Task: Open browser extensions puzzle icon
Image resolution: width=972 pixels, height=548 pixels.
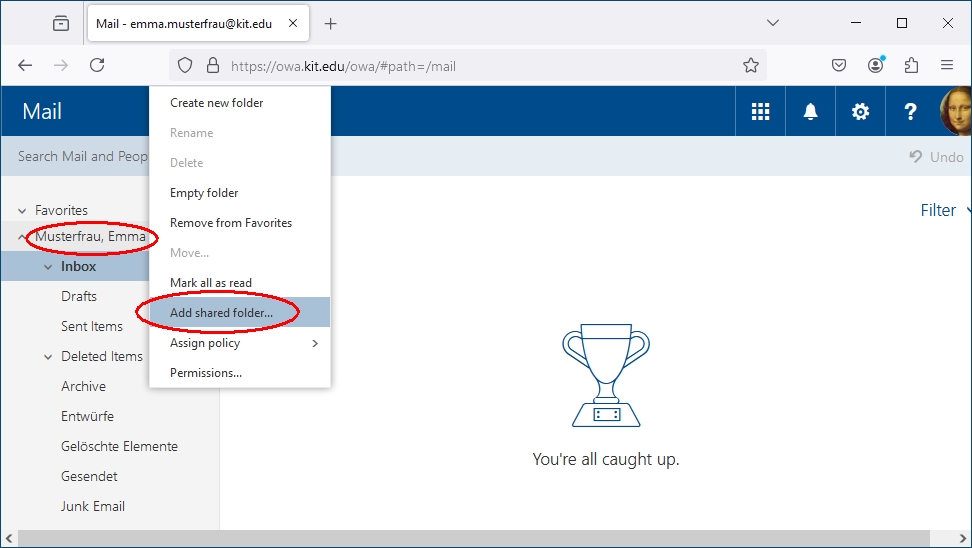Action: (911, 65)
